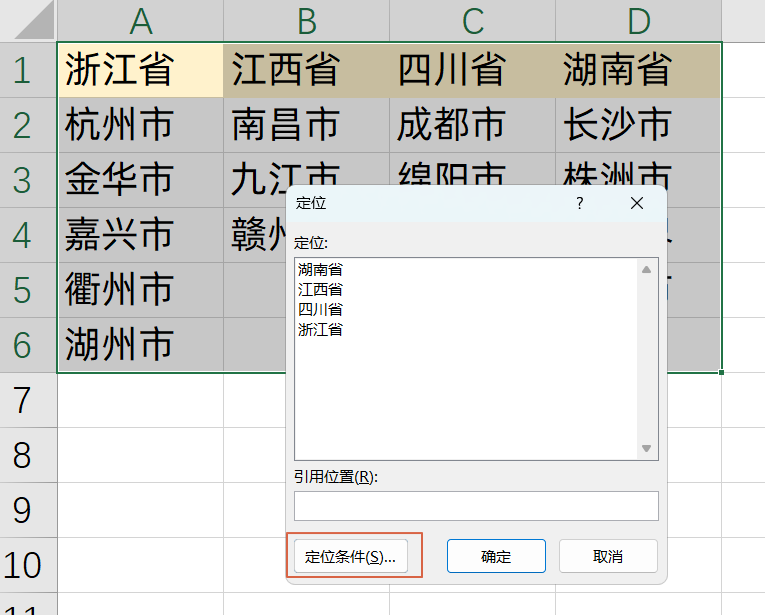Image resolution: width=765 pixels, height=615 pixels.
Task: Select row 6 header
Action: pyautogui.click(x=28, y=345)
